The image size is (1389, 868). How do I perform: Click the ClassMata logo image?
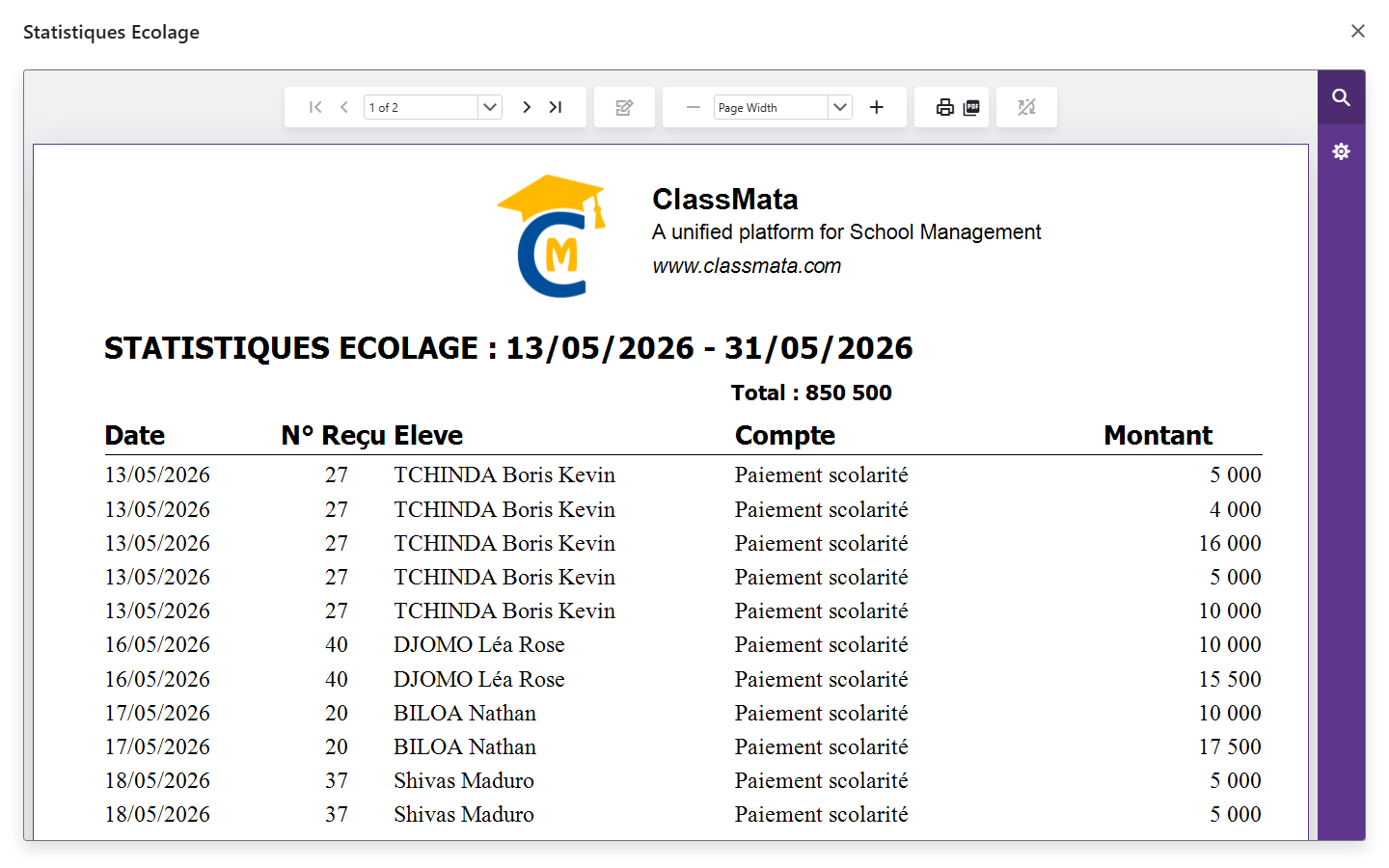[552, 235]
